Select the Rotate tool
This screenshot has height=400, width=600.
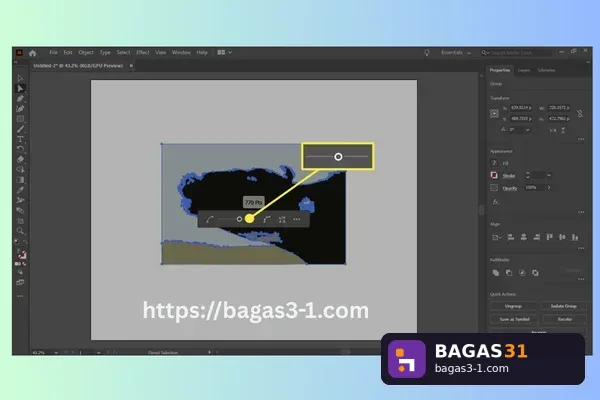[20, 149]
